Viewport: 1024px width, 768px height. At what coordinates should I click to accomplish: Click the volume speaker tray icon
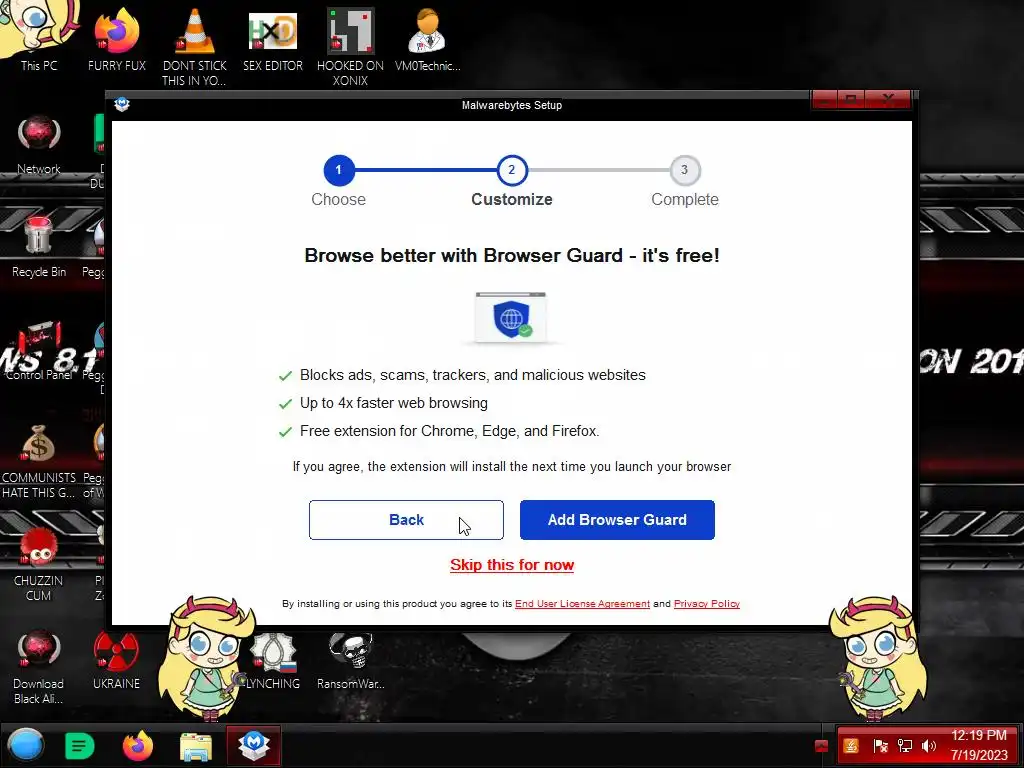(928, 746)
